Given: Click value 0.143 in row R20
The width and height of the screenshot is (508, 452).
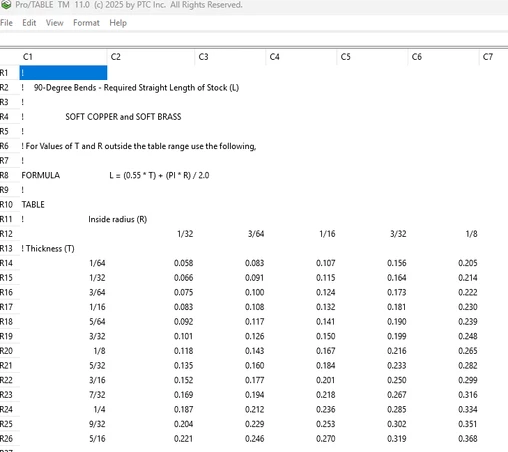Looking at the screenshot, I should coord(254,351).
